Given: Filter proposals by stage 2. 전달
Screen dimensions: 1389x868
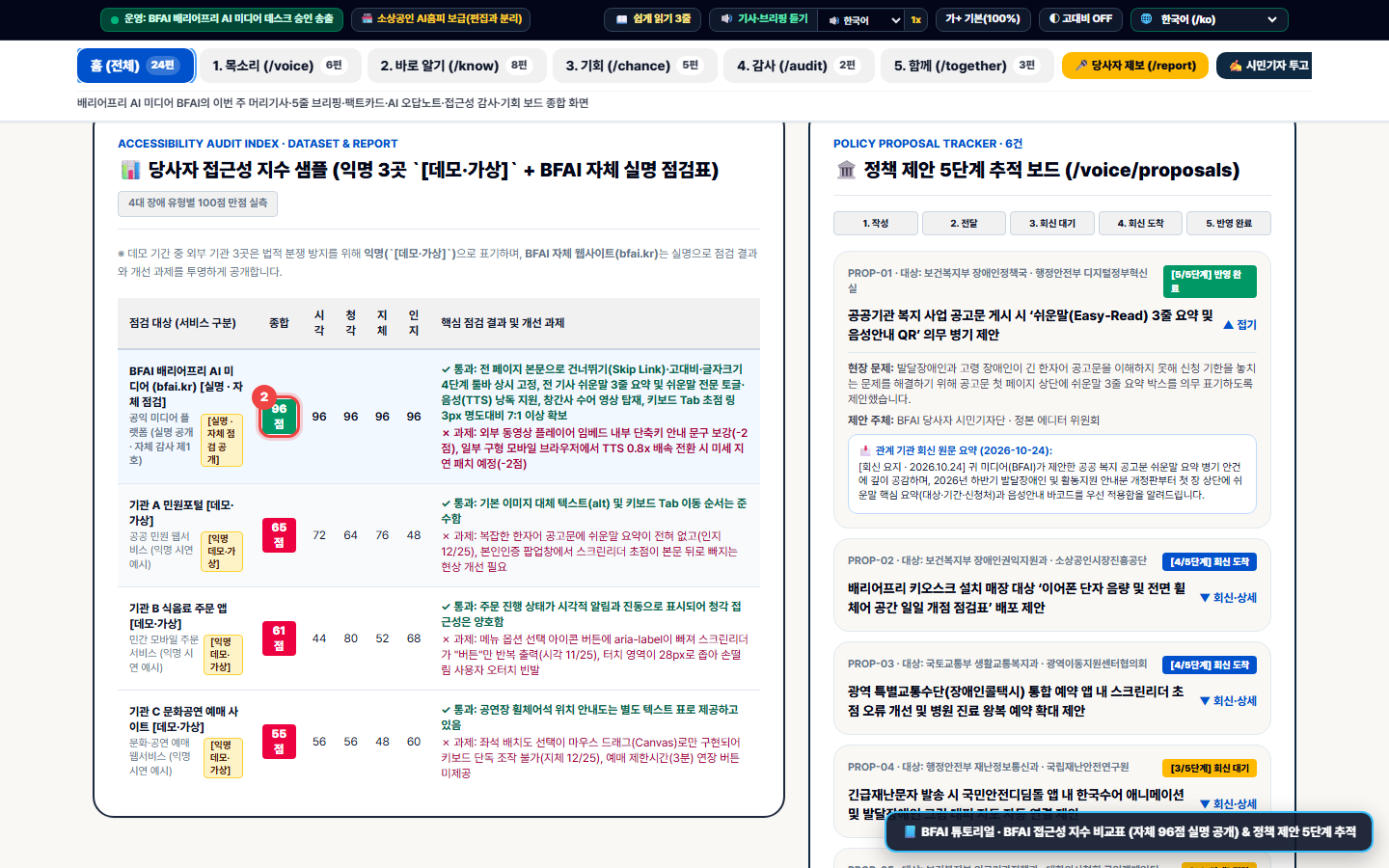Looking at the screenshot, I should point(964,224).
